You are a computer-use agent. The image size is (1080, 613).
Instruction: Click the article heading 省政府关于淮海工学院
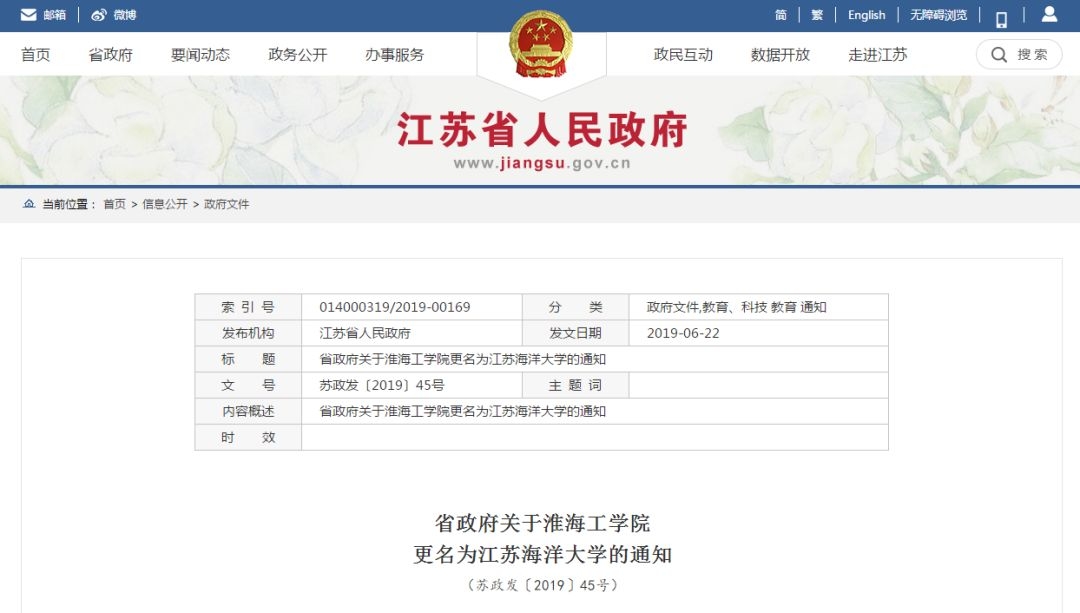[x=542, y=523]
